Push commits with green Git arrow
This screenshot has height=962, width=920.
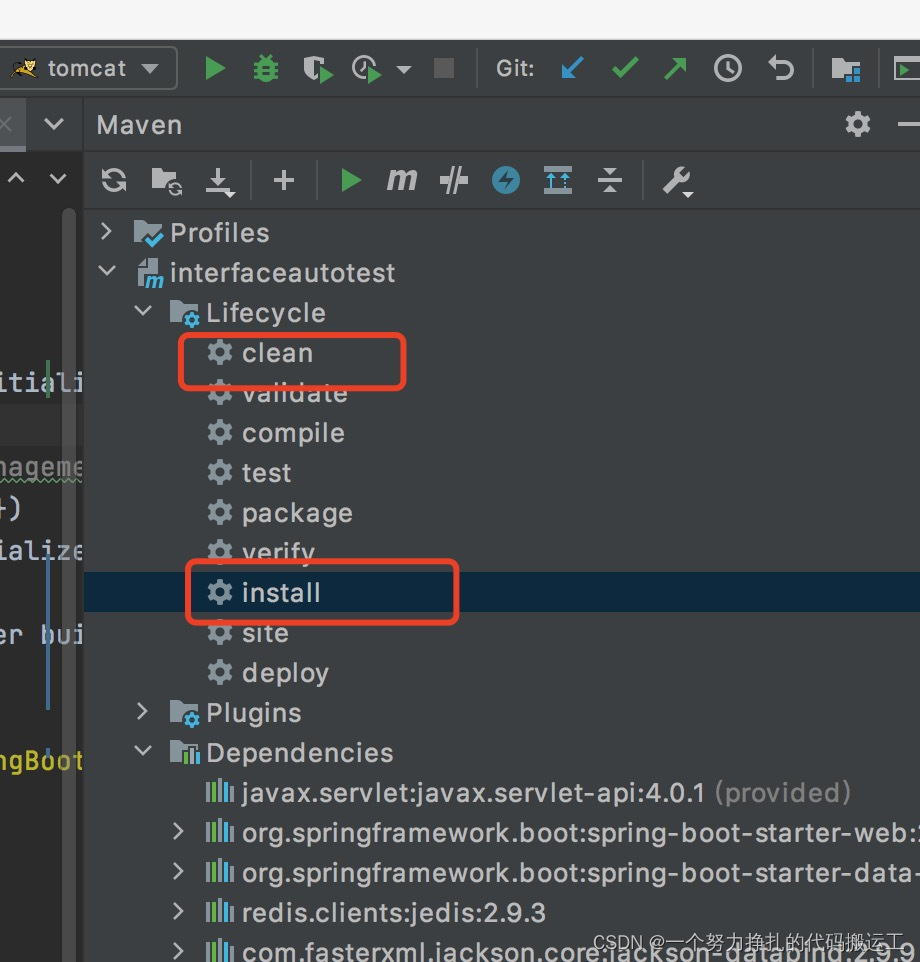click(x=675, y=68)
